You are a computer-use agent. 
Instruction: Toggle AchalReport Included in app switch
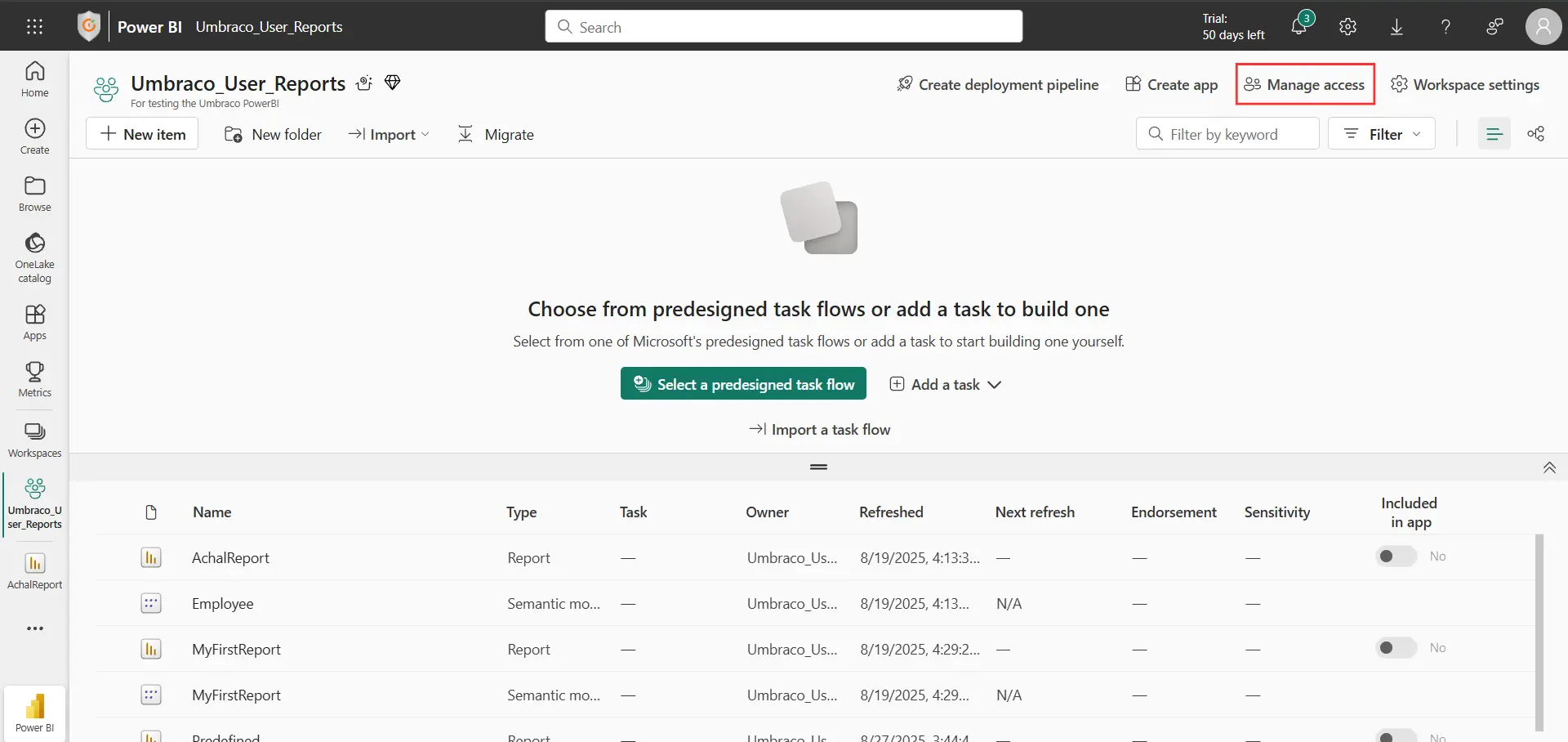[x=1396, y=556]
